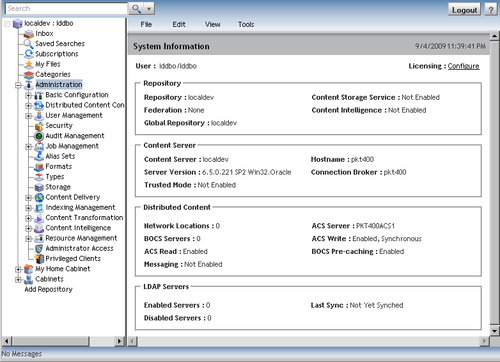Viewport: 500px width, 362px height.
Task: Click into the Search input field
Action: point(66,8)
